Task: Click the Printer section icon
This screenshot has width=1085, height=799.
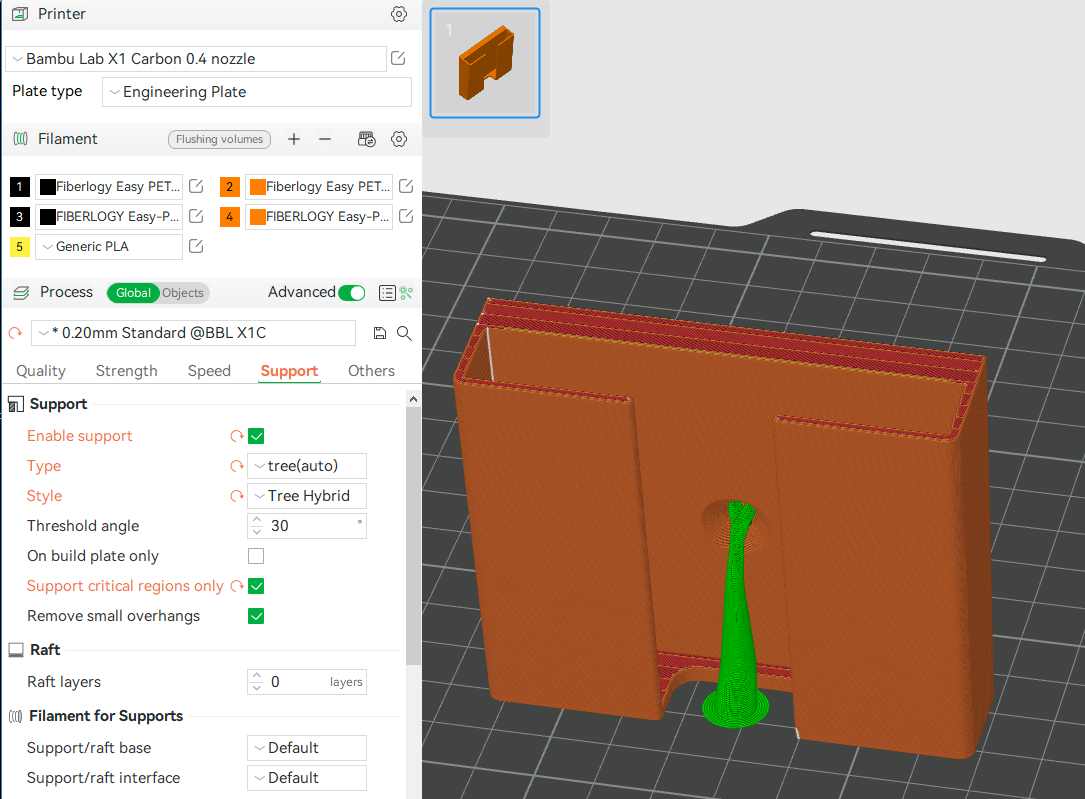Action: (21, 14)
